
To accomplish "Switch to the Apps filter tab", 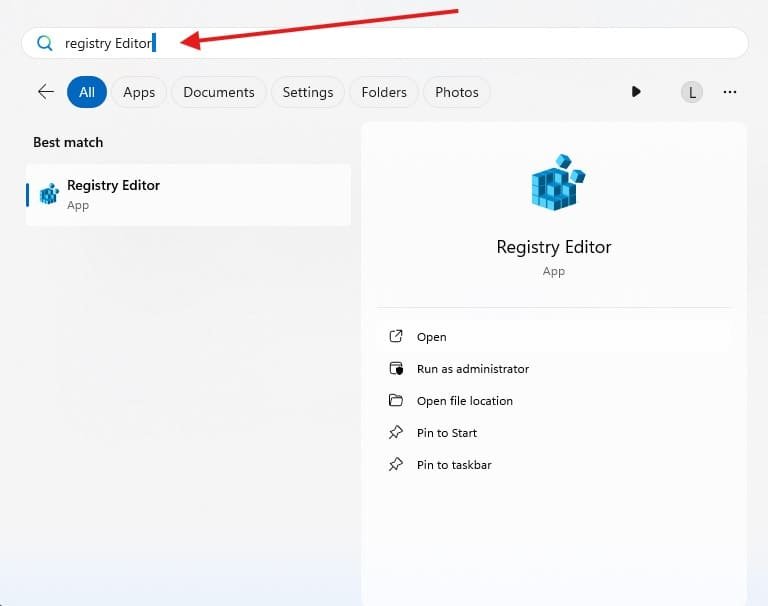I will point(139,92).
